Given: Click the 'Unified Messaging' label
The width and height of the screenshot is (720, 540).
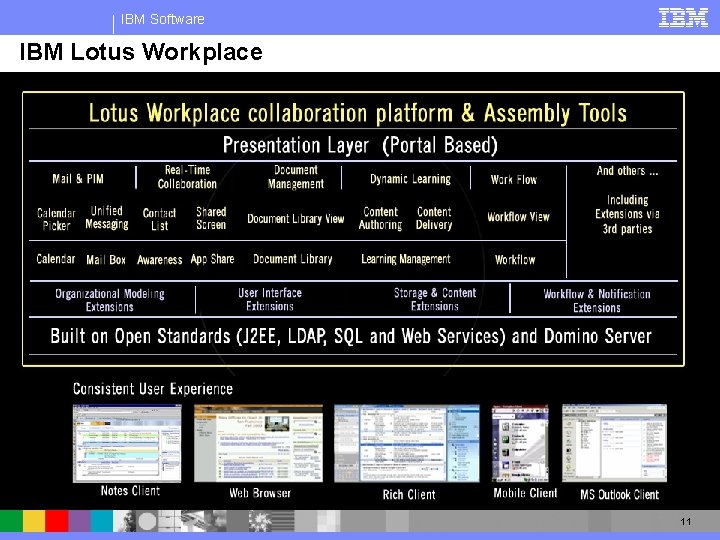Looking at the screenshot, I should [x=107, y=217].
